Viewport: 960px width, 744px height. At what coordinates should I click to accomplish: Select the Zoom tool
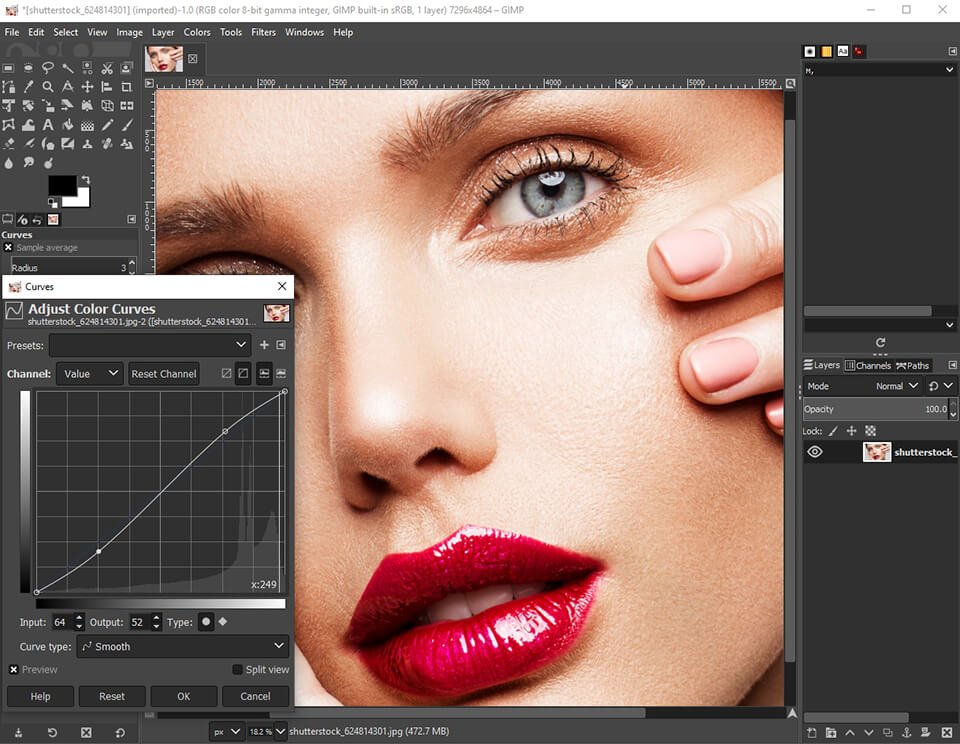[x=47, y=87]
